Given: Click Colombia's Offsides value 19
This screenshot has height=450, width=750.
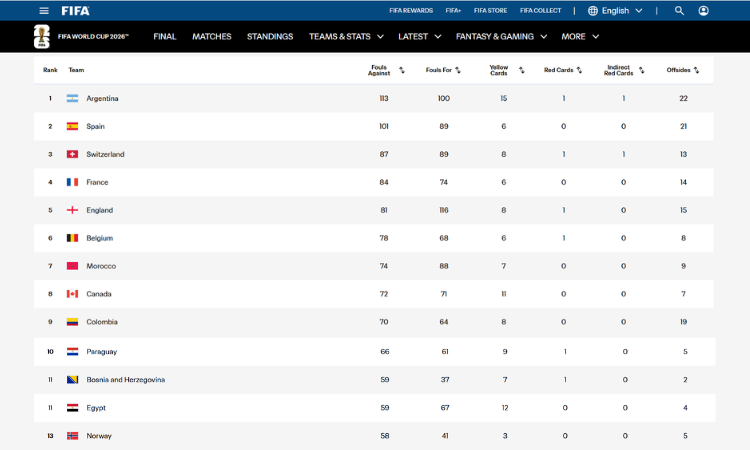Looking at the screenshot, I should pos(684,322).
